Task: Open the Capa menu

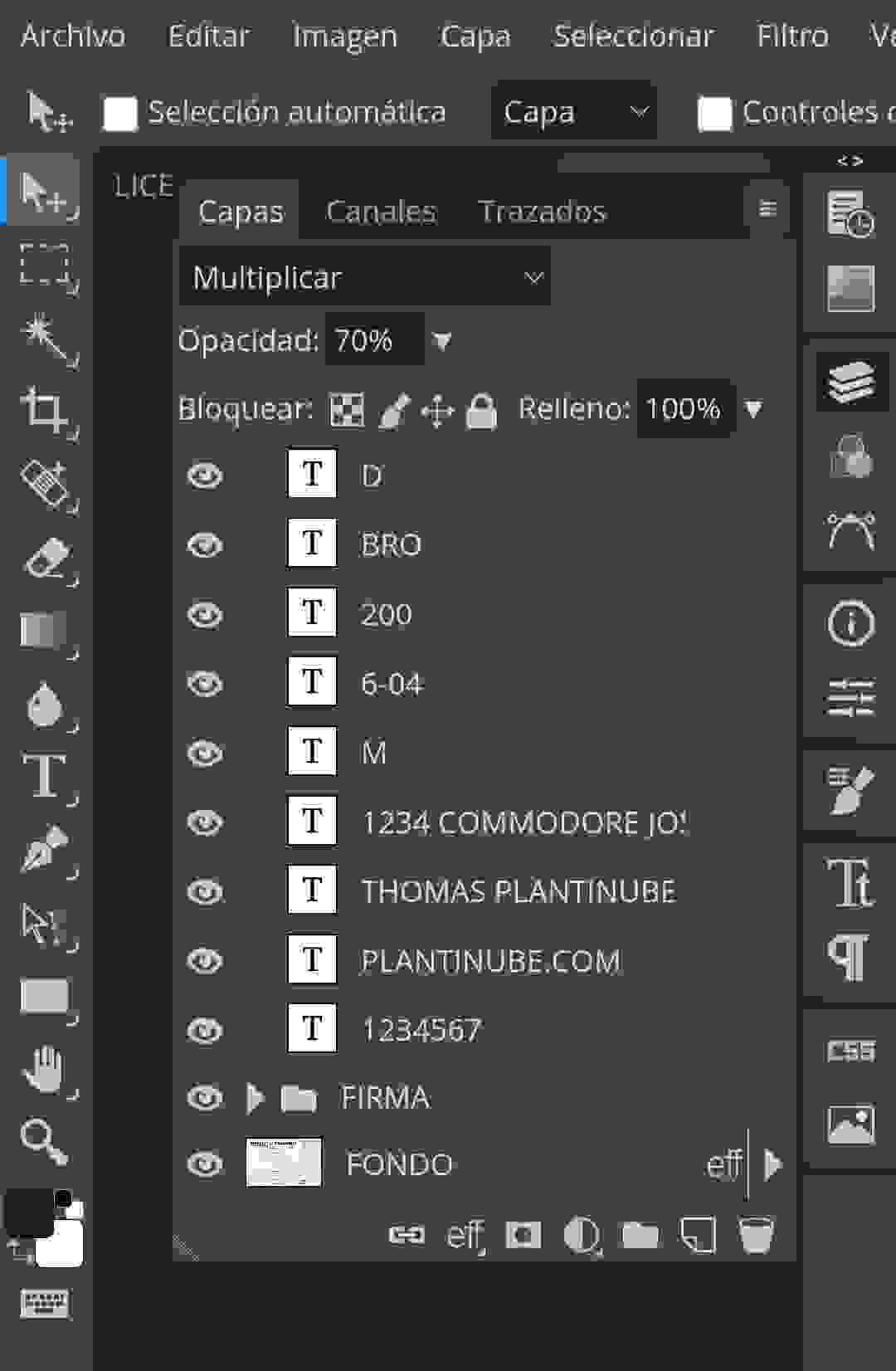Action: pyautogui.click(x=475, y=37)
